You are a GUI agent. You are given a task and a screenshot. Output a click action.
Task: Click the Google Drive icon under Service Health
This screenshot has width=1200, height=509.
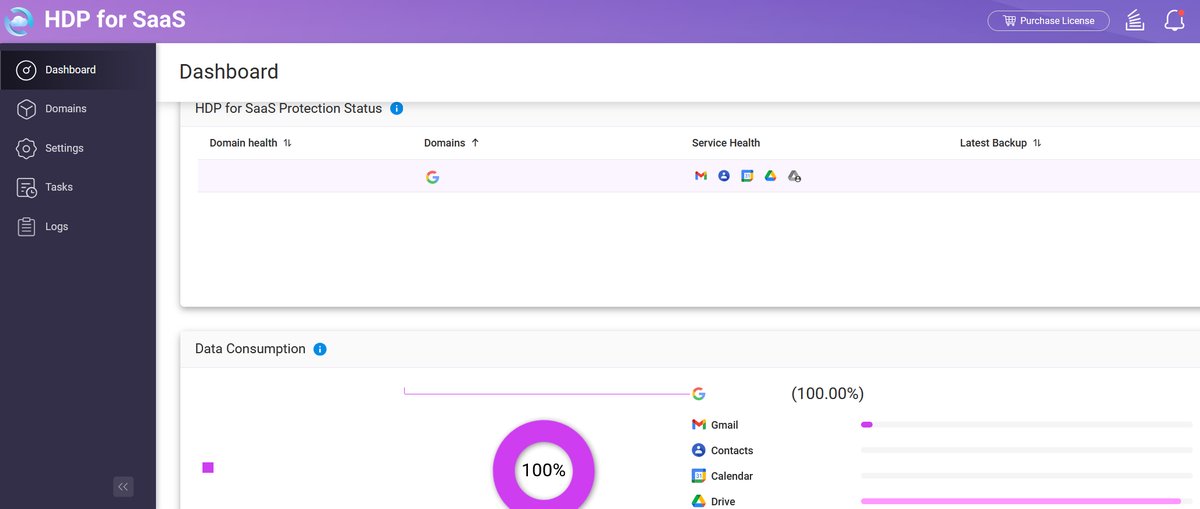click(x=770, y=176)
